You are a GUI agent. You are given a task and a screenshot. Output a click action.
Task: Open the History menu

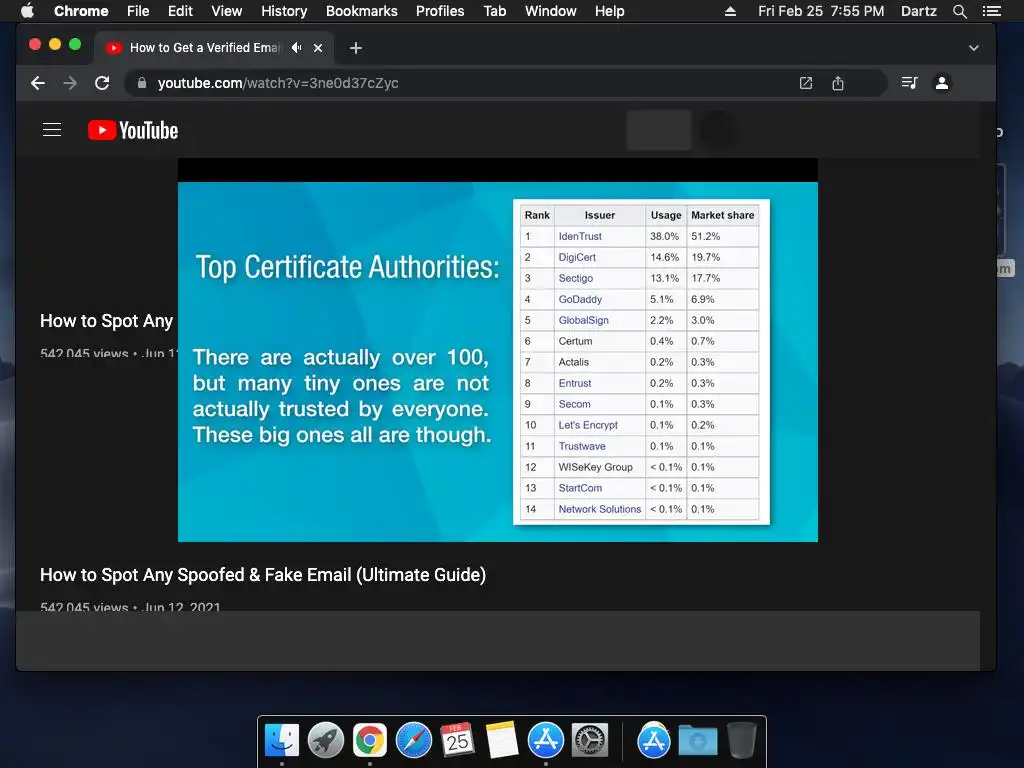[283, 11]
